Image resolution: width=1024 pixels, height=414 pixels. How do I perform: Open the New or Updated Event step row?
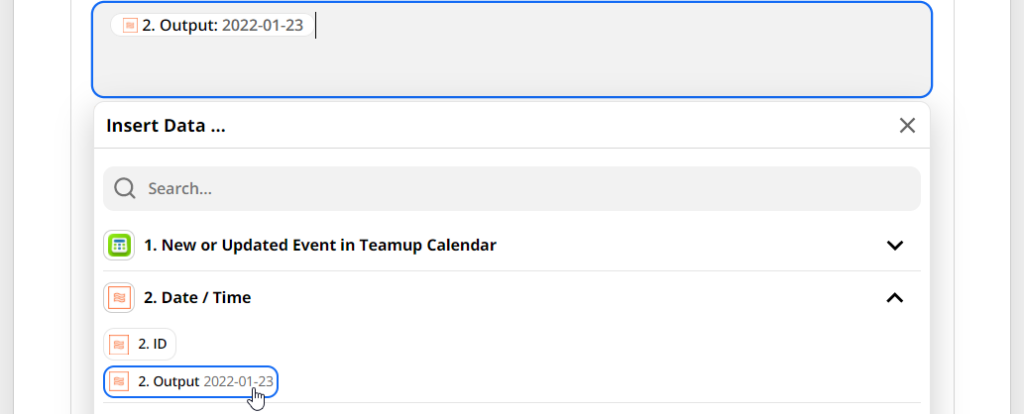(x=319, y=245)
